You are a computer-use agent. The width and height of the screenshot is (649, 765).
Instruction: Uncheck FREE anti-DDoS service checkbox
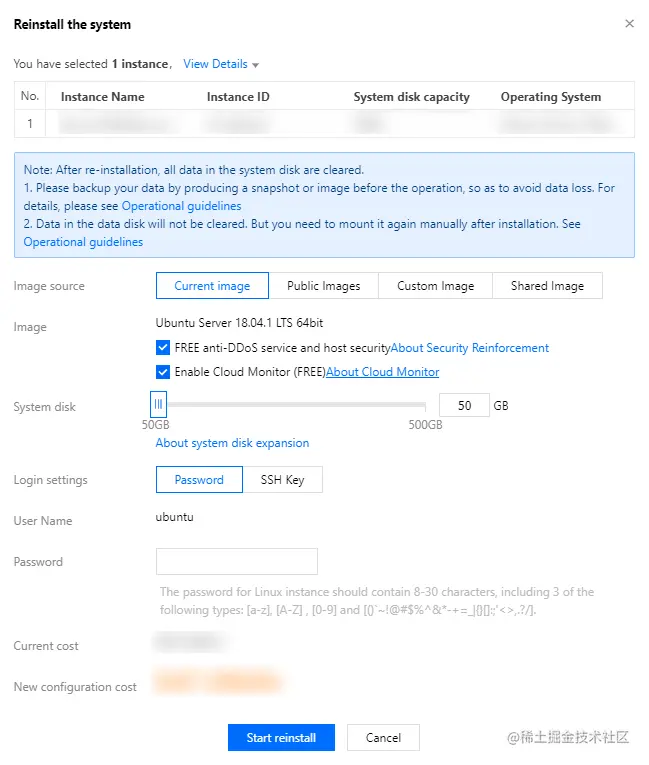163,347
